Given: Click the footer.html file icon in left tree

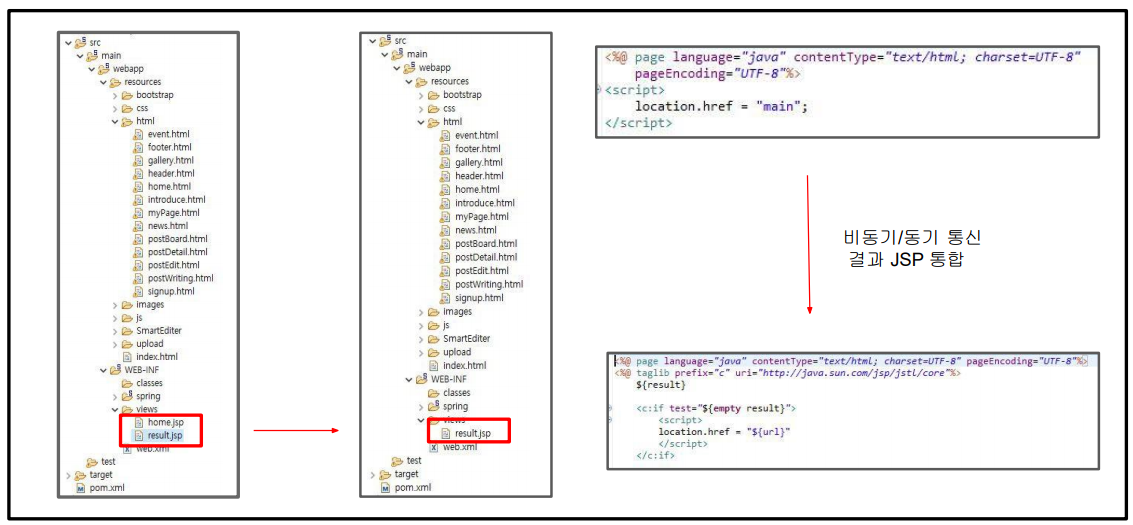Looking at the screenshot, I should coord(139,147).
